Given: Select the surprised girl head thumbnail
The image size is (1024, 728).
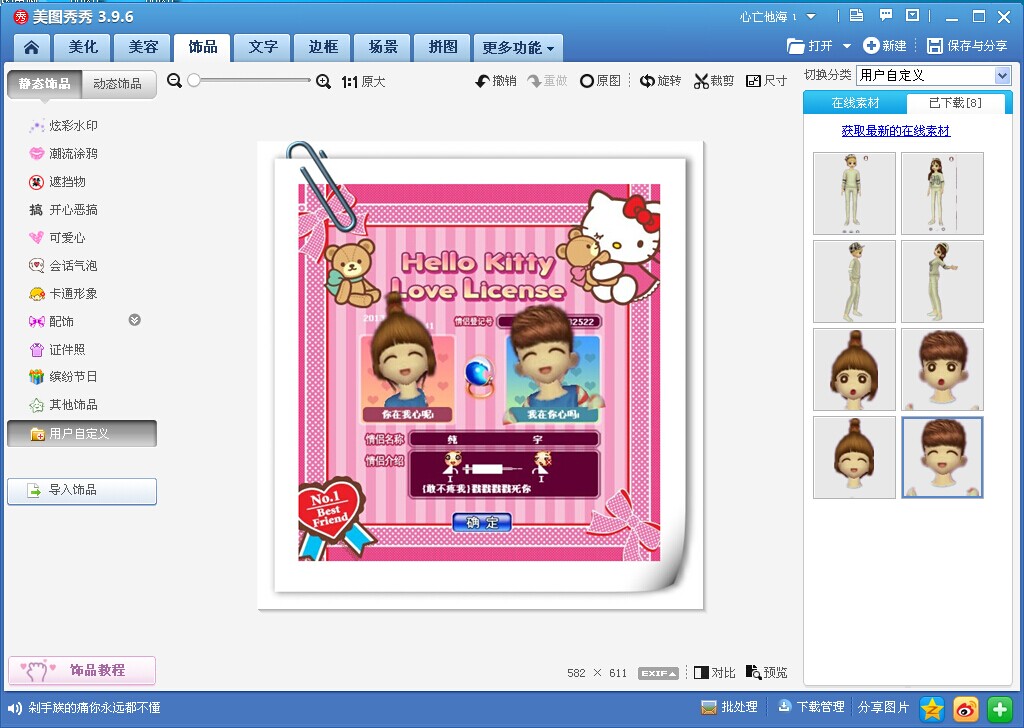Looking at the screenshot, I should click(854, 370).
